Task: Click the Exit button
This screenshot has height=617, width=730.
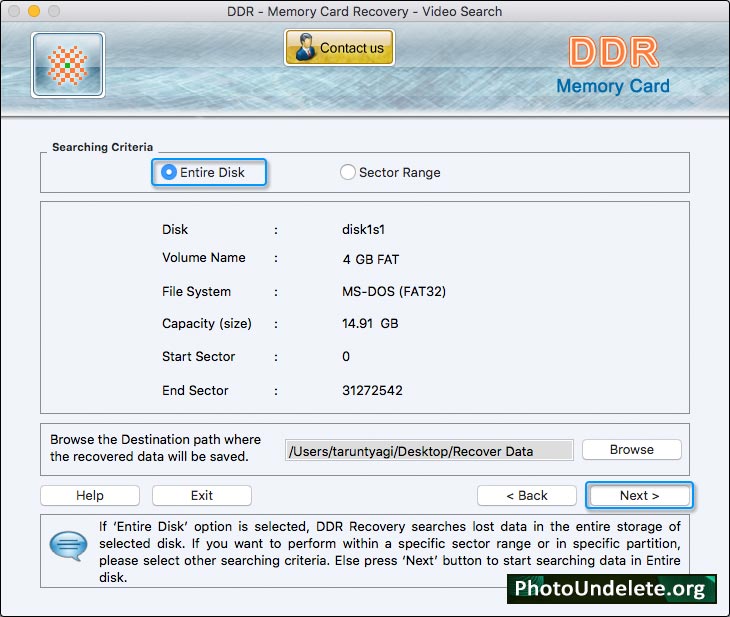Action: point(202,495)
